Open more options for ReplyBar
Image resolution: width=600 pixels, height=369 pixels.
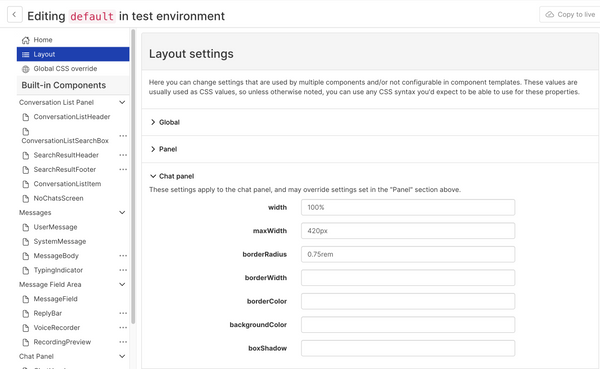tap(123, 313)
